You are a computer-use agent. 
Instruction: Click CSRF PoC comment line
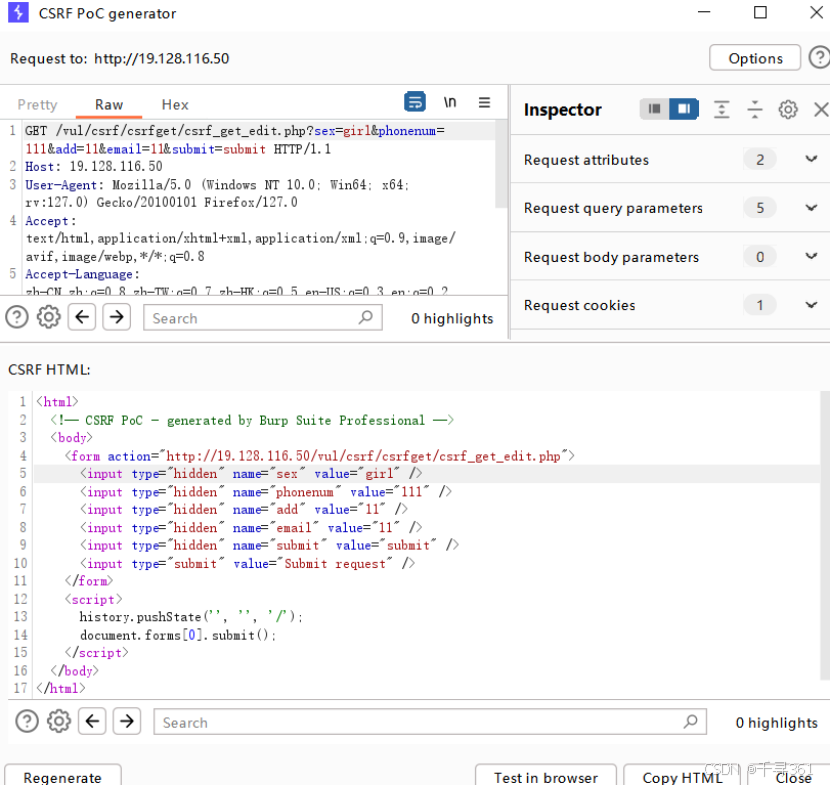click(x=252, y=420)
